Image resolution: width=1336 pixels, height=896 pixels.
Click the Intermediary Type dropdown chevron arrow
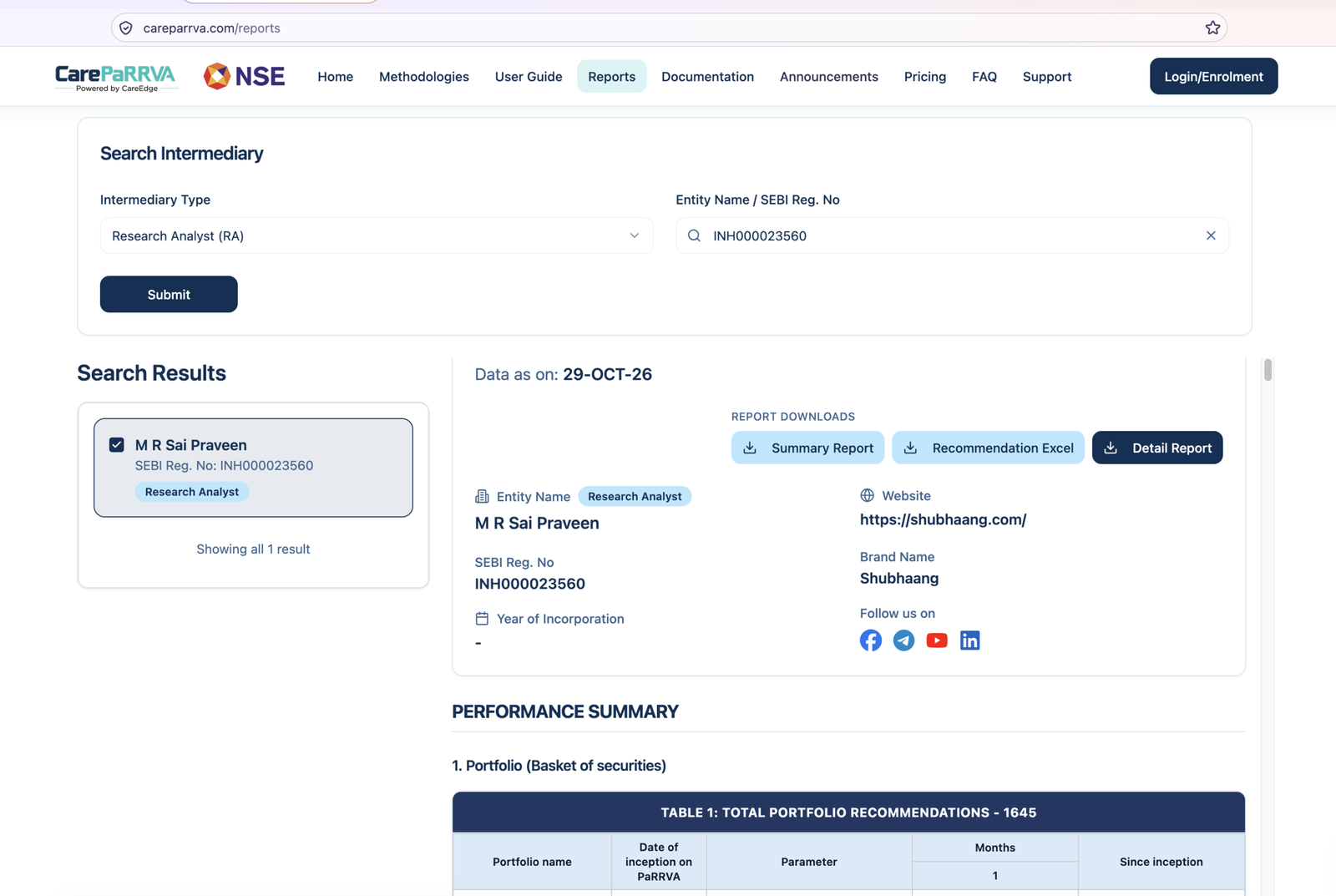(635, 235)
